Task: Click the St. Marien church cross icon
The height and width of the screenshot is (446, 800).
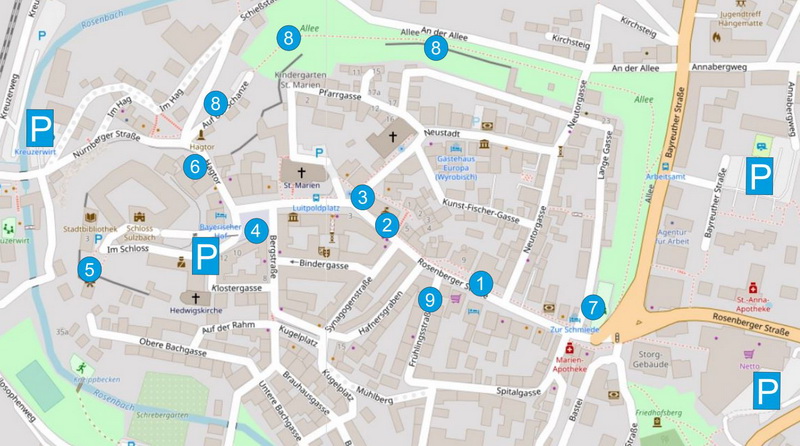Action: point(302,172)
